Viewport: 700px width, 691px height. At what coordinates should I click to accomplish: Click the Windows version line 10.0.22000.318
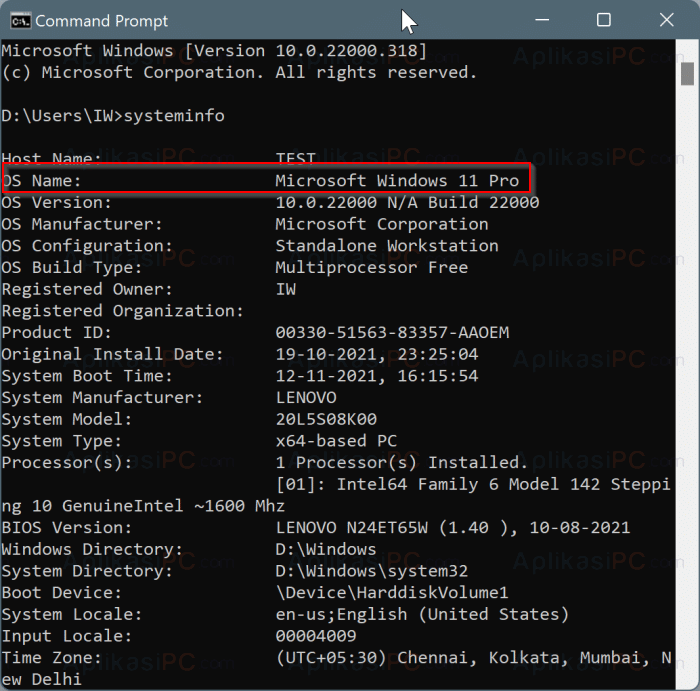click(x=214, y=51)
